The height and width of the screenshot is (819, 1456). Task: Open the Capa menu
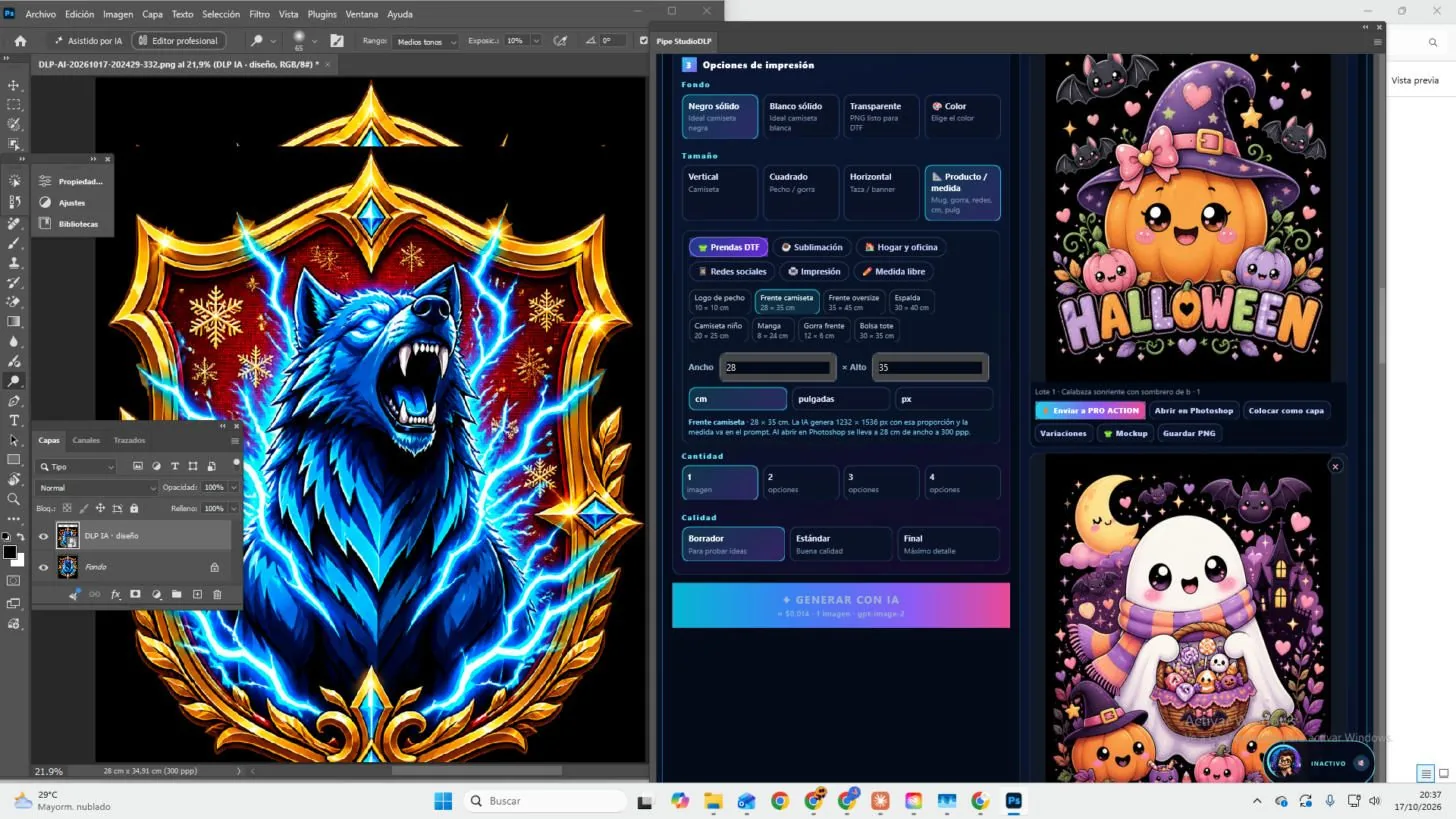click(152, 14)
